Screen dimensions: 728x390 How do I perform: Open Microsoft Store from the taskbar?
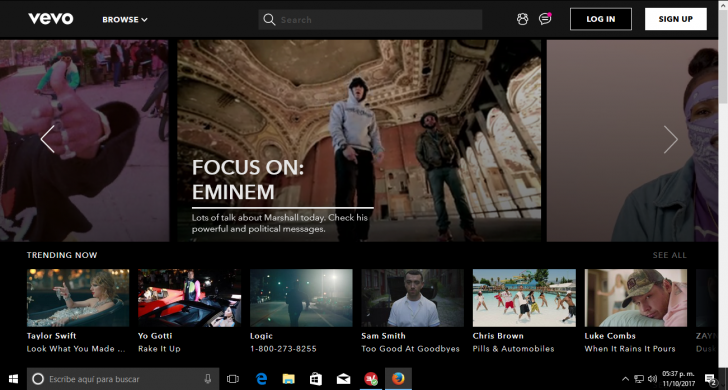(x=316, y=379)
